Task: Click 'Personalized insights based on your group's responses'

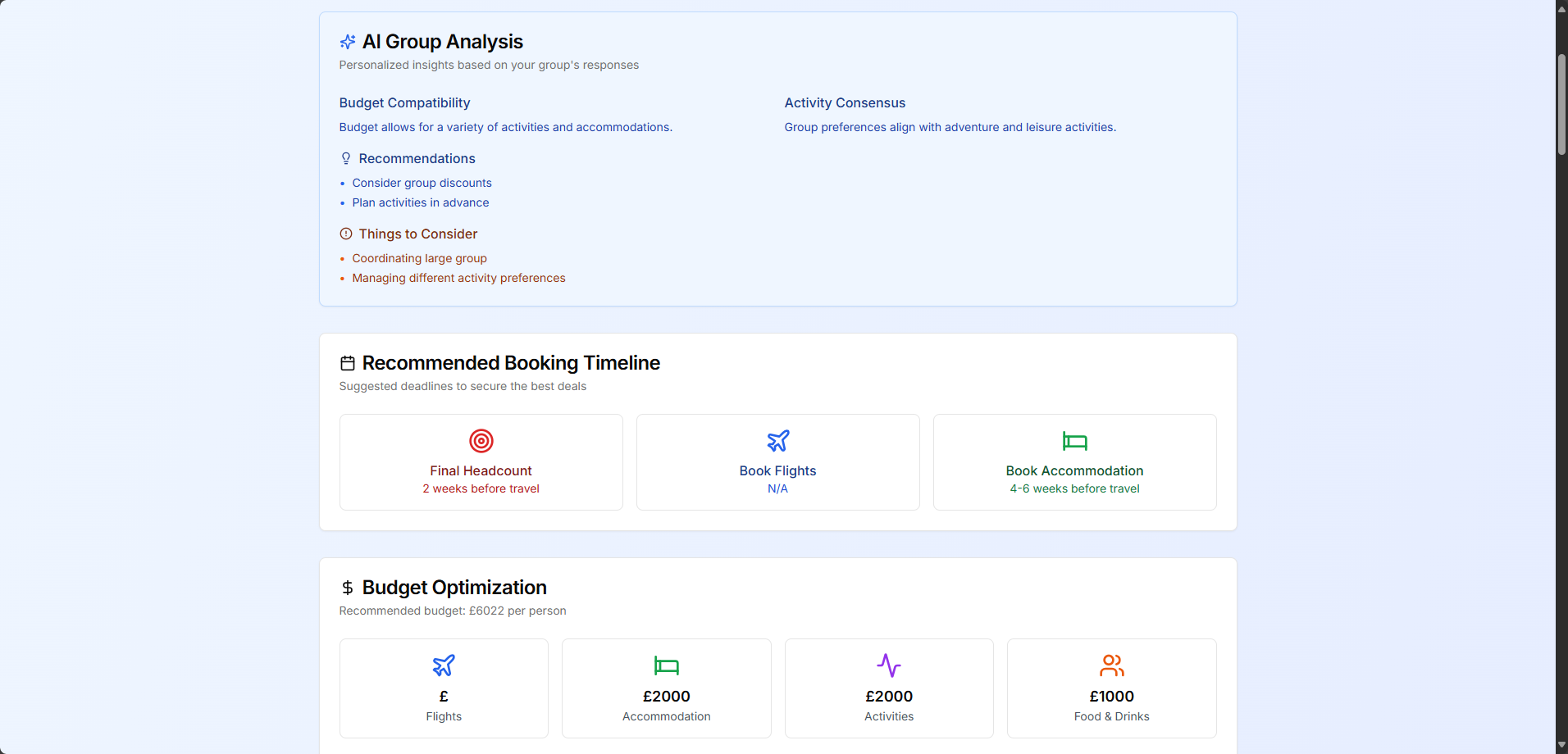Action: pyautogui.click(x=490, y=65)
